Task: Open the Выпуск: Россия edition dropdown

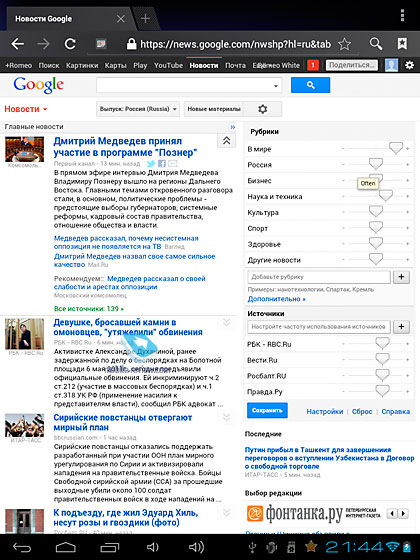Action: (x=138, y=109)
